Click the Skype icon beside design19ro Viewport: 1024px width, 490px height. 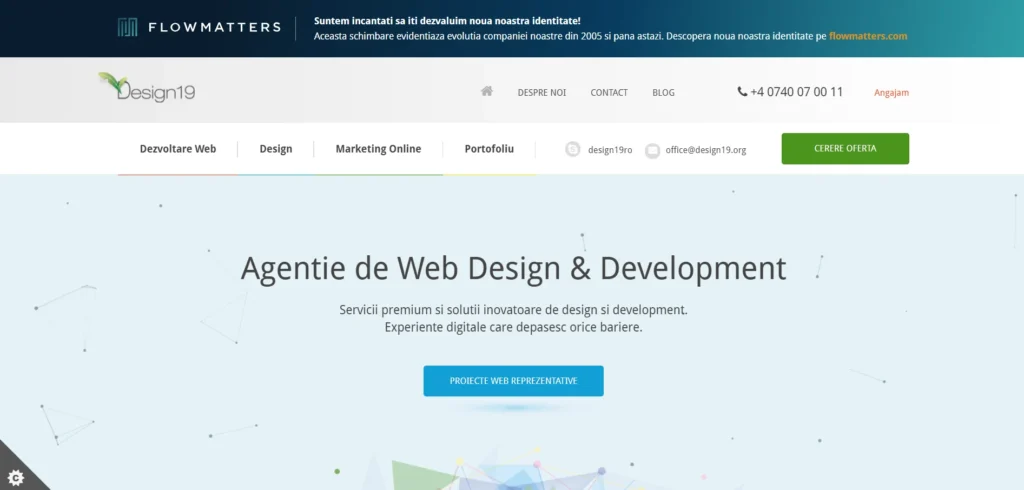[573, 150]
